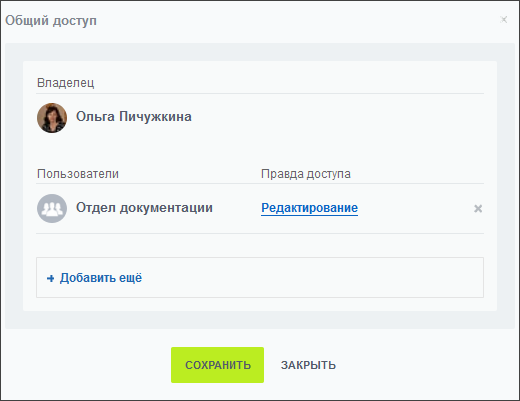Select the owner name Ольга Пичужкина
The image size is (520, 401).
click(x=134, y=117)
